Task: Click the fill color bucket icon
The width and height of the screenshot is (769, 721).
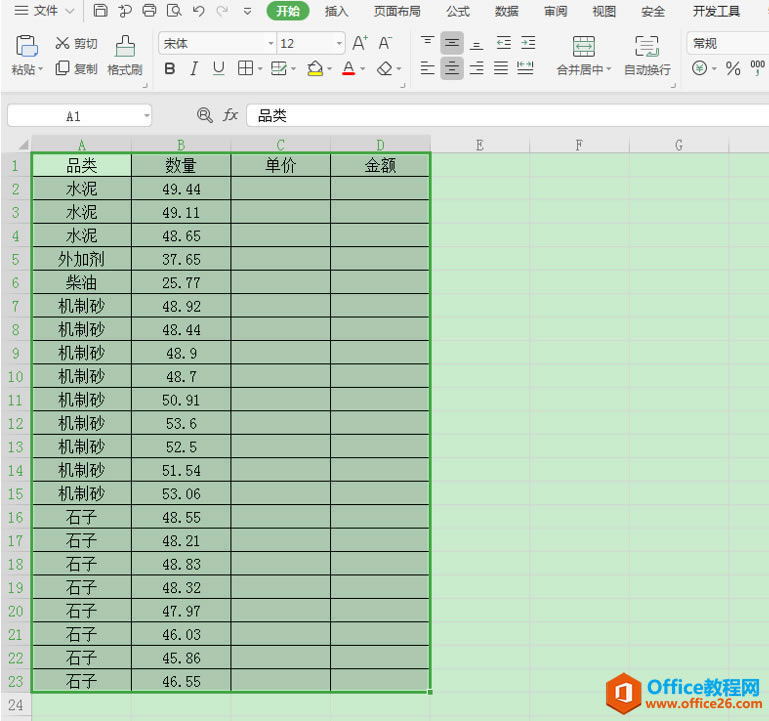Action: coord(315,68)
